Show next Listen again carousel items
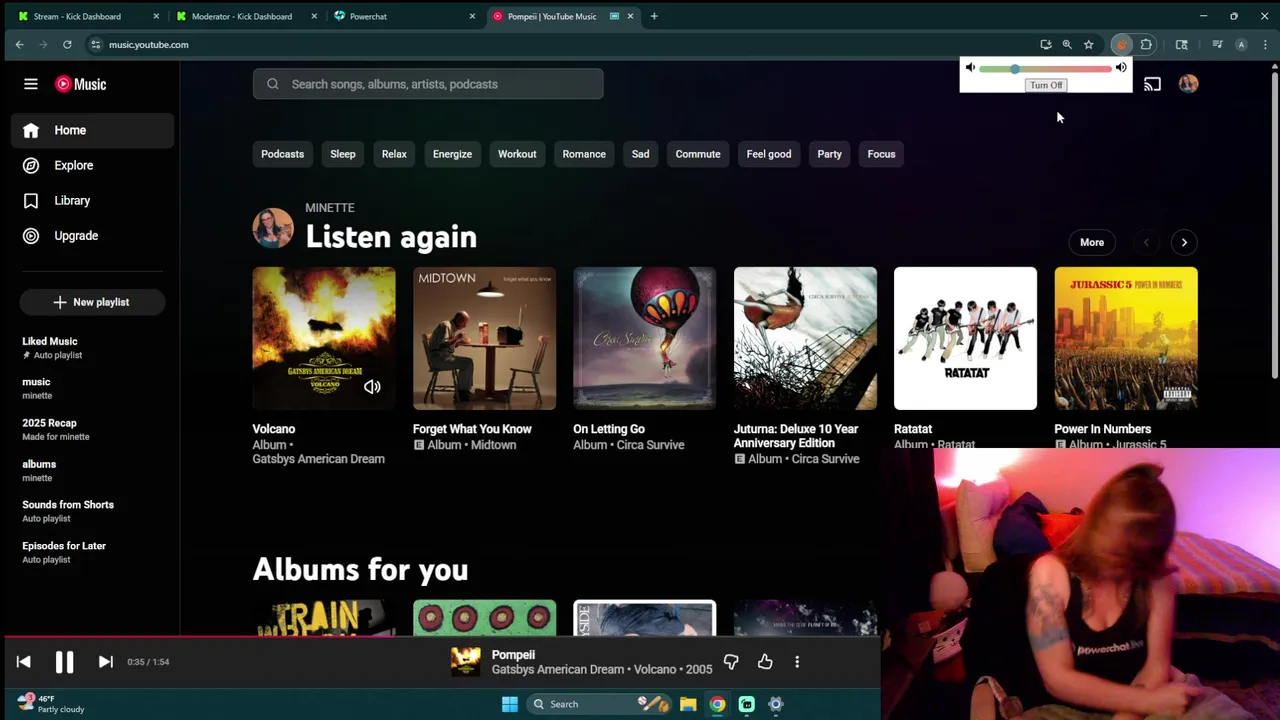1280x720 pixels. click(1184, 242)
